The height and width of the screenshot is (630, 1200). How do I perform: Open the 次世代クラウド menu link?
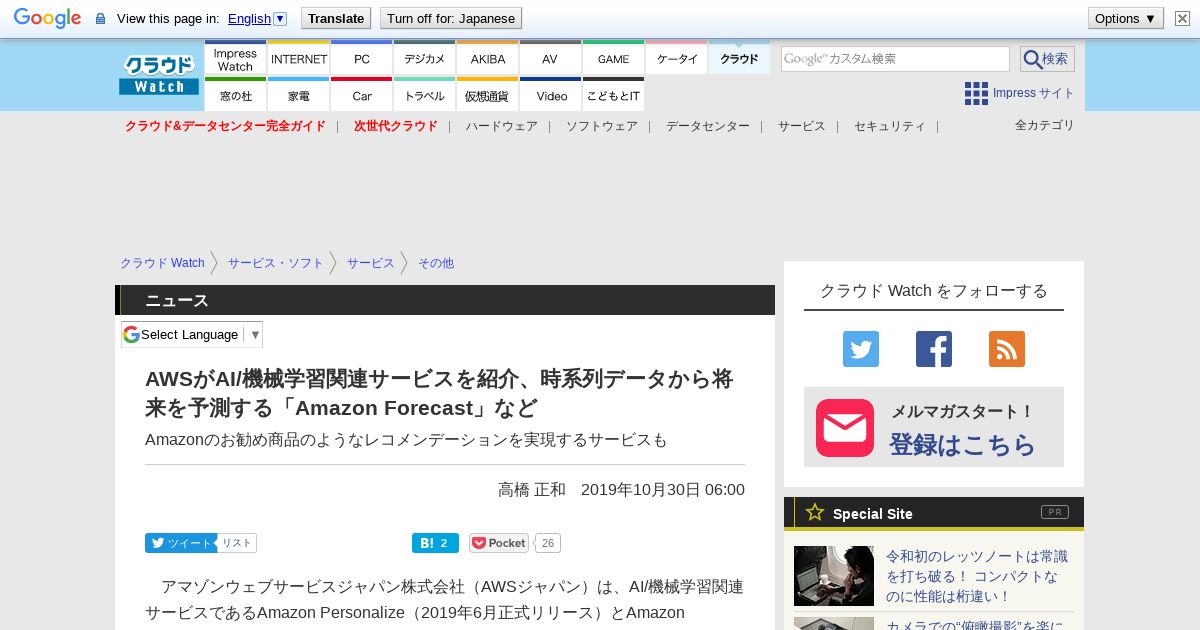[396, 126]
